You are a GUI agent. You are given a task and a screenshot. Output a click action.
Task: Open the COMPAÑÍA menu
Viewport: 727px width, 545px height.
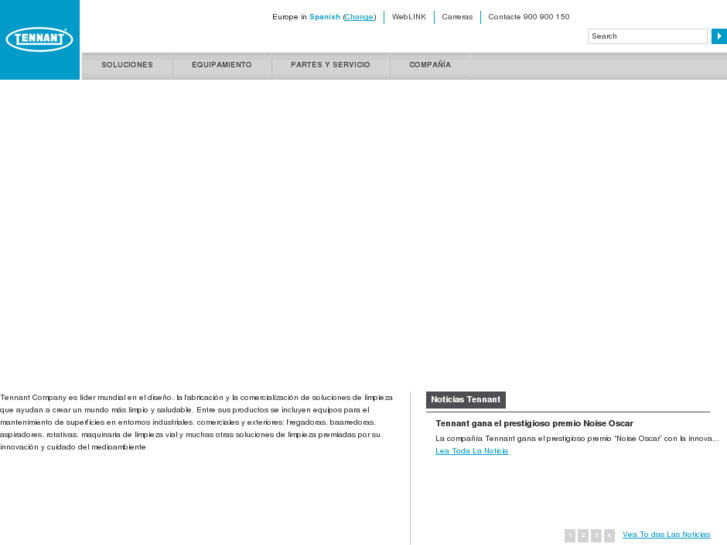[430, 65]
